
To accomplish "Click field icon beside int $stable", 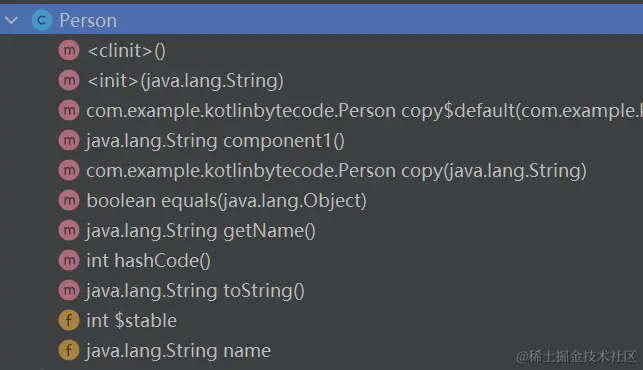I will tap(69, 320).
